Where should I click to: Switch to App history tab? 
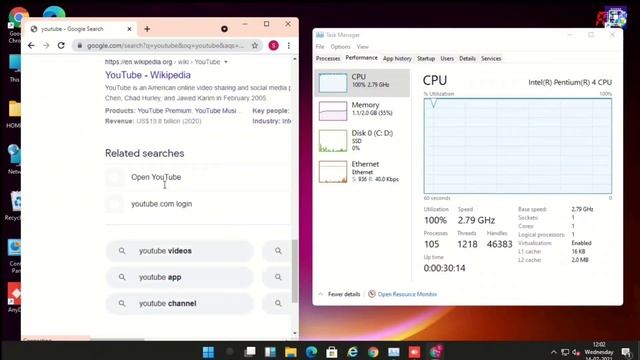[x=397, y=59]
